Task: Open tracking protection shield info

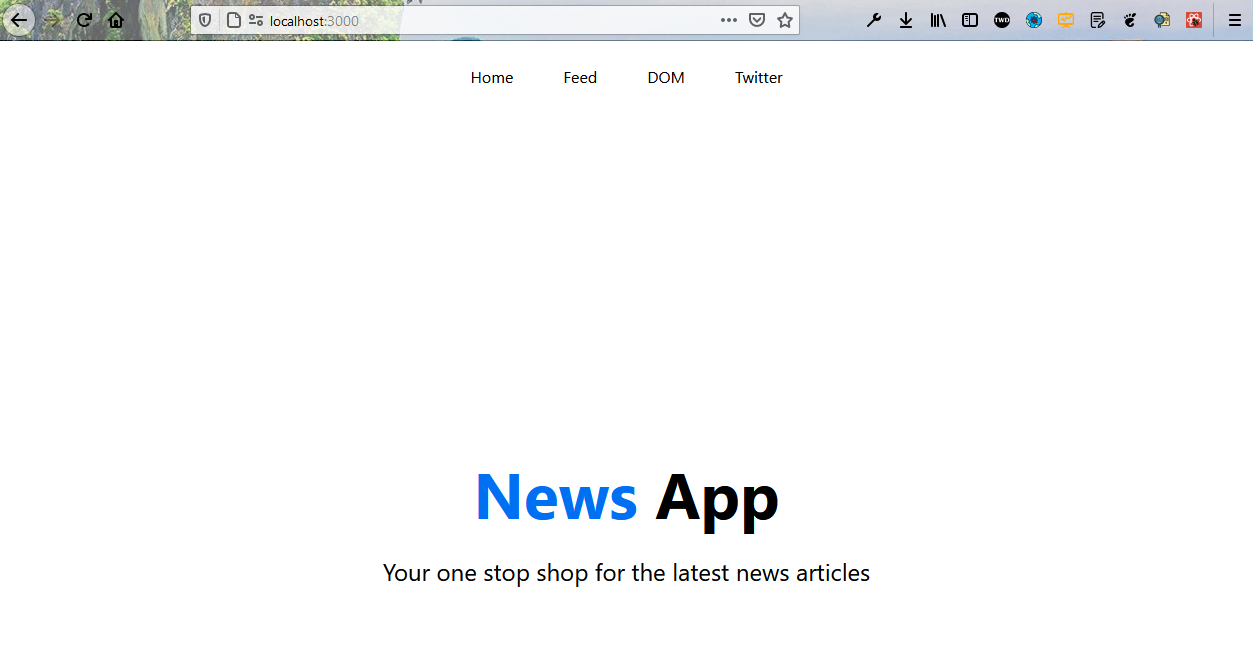Action: (205, 20)
